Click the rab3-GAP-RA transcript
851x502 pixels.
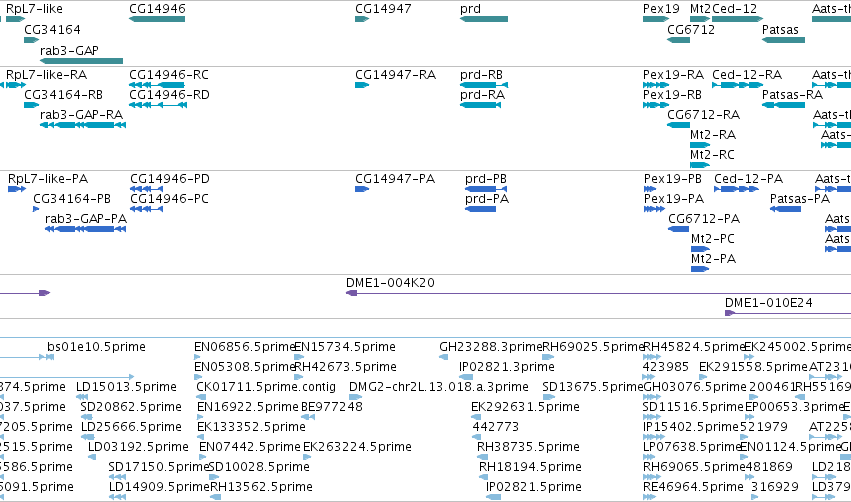tap(83, 125)
